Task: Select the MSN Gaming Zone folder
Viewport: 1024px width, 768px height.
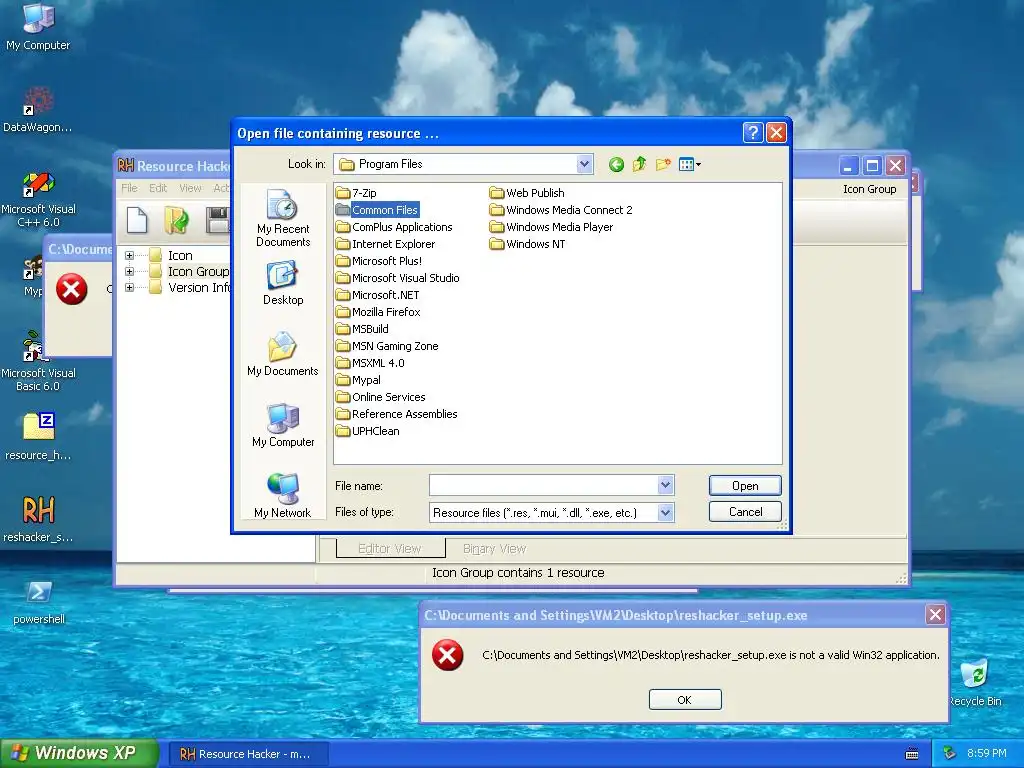Action: 387,346
